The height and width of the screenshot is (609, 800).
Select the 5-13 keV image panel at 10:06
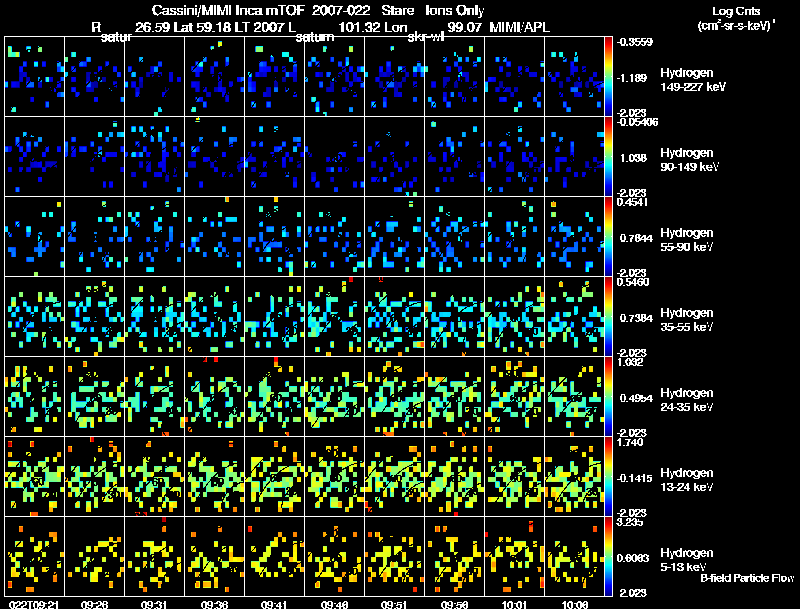point(574,556)
